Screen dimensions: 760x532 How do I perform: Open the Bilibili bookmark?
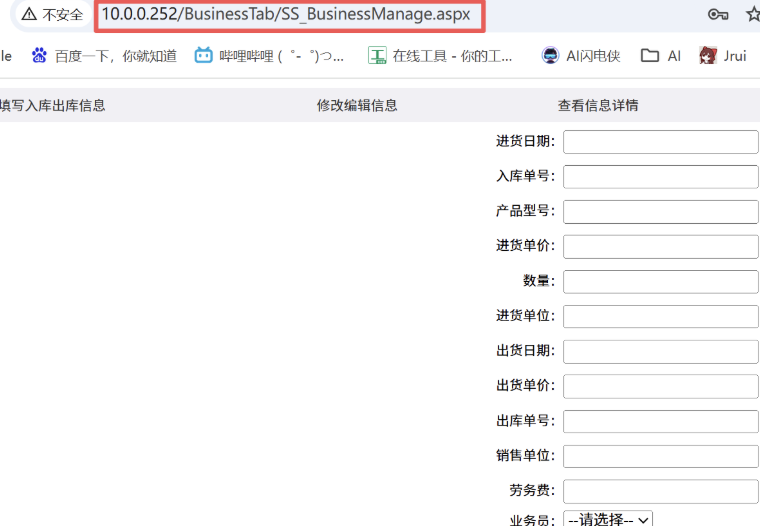point(269,56)
